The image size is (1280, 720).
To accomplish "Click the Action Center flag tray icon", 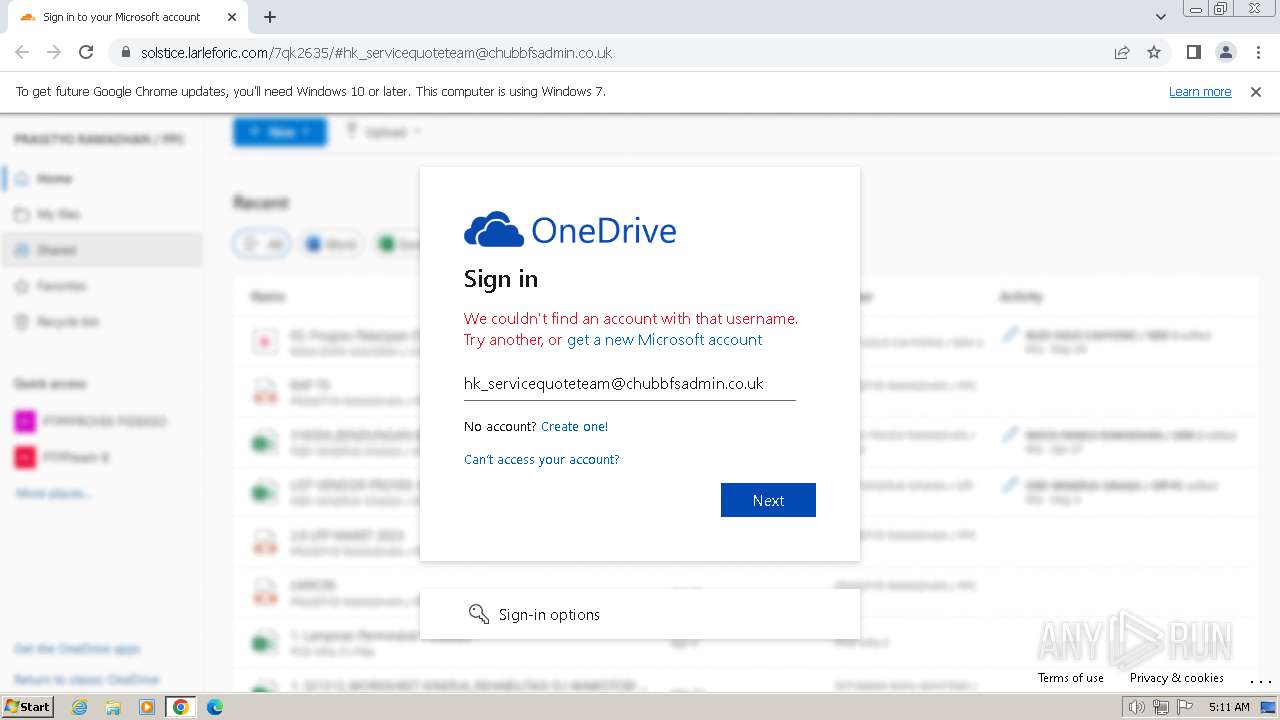I will point(1185,707).
